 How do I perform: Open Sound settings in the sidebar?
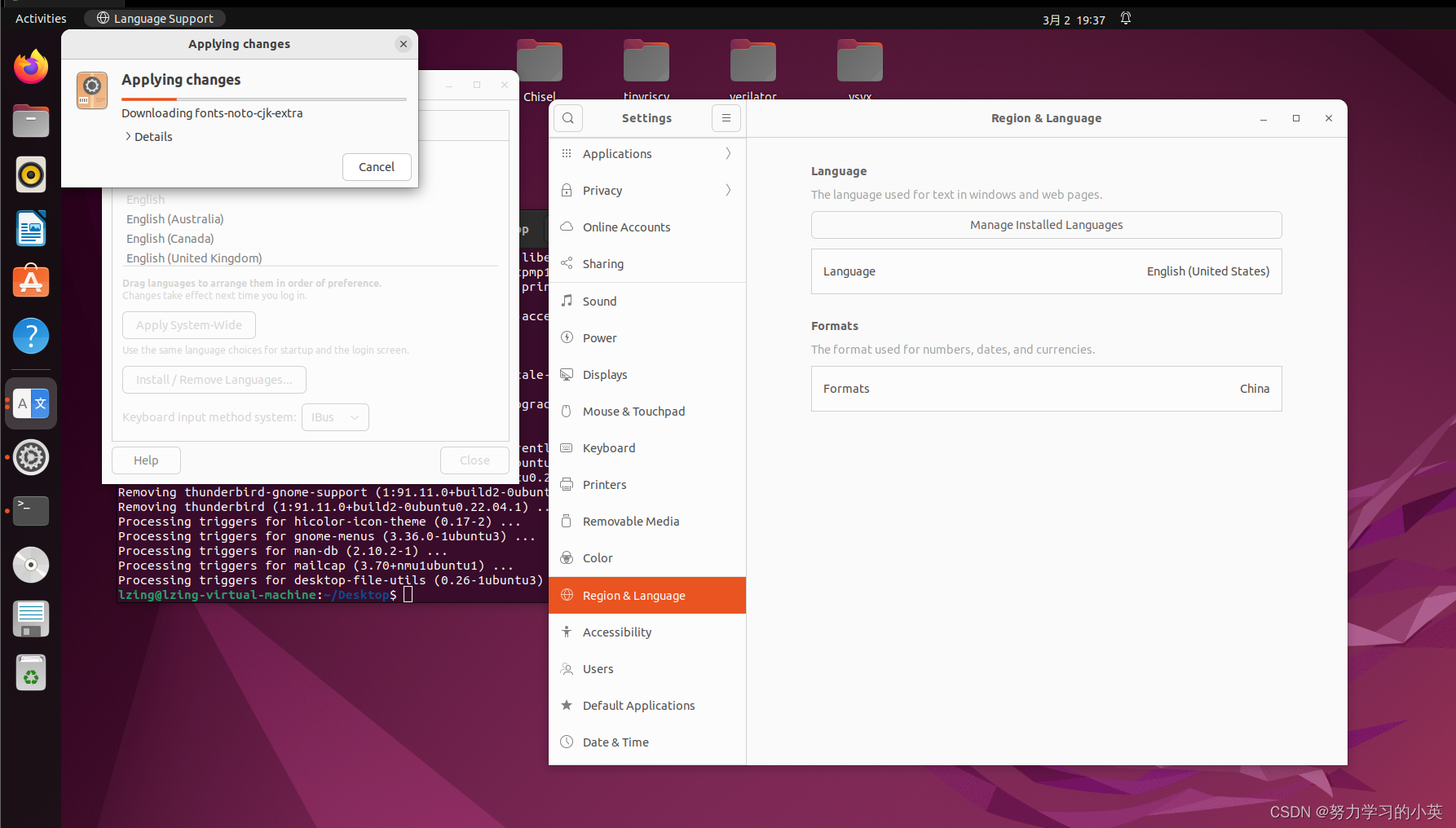599,301
